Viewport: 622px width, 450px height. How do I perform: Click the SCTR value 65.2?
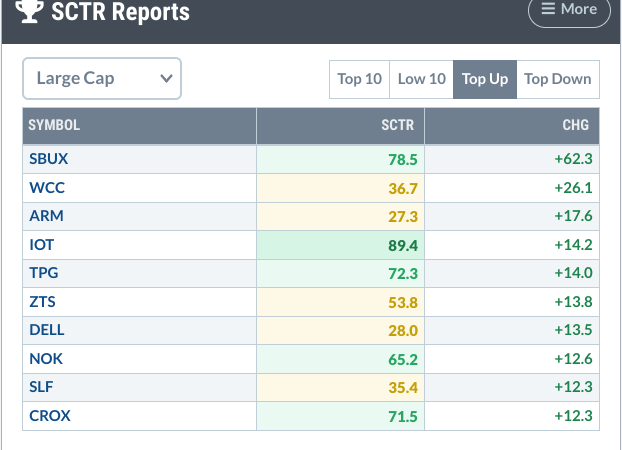coord(403,360)
